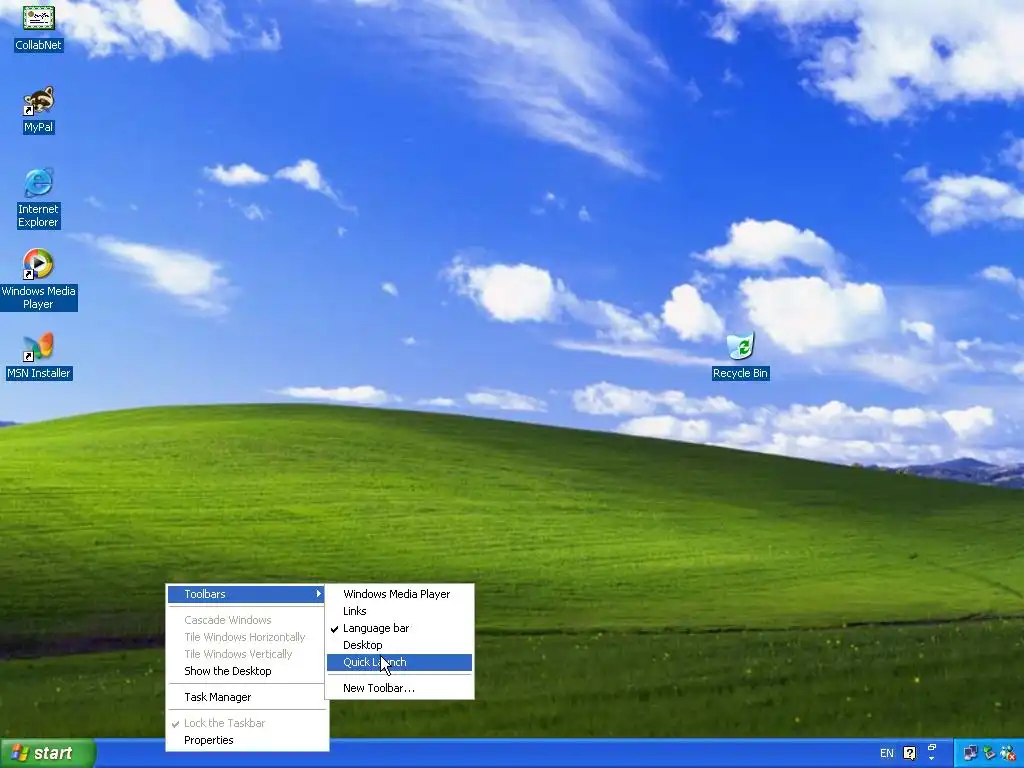1024x768 pixels.
Task: Select the MyPal desktop shortcut
Action: coord(39,110)
